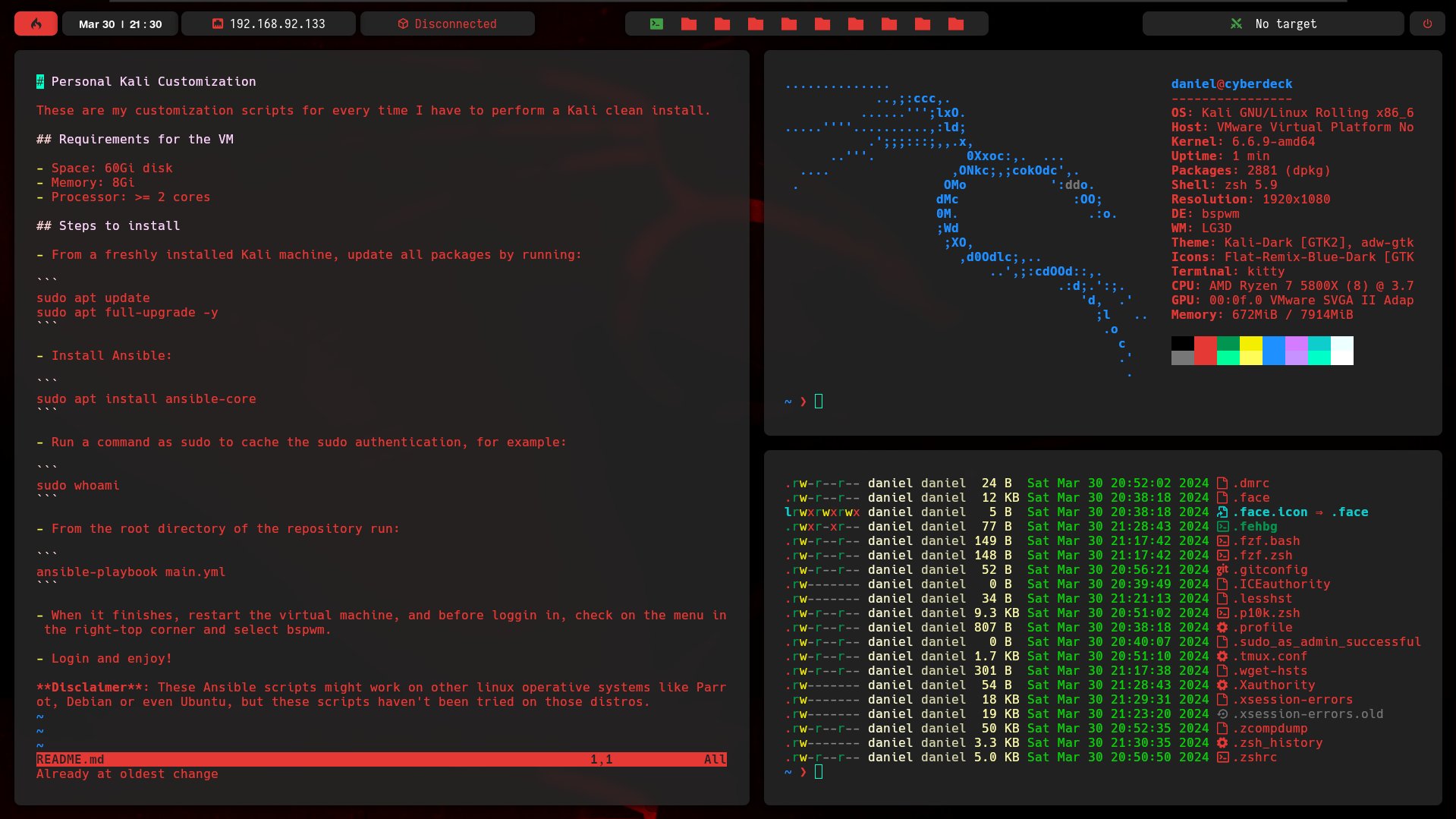The image size is (1456, 819).
Task: Open the red flame launcher button
Action: click(x=36, y=24)
